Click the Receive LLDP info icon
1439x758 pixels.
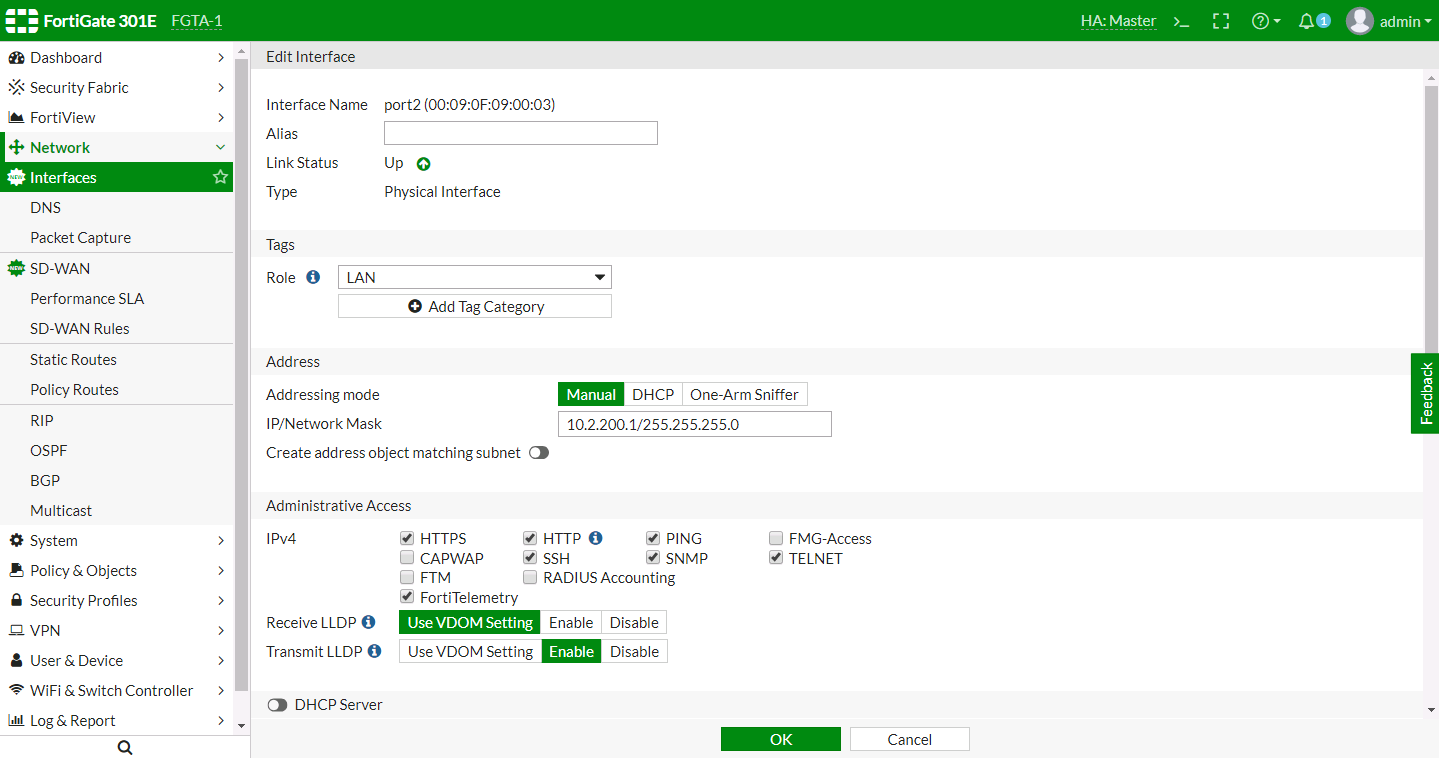coord(368,622)
